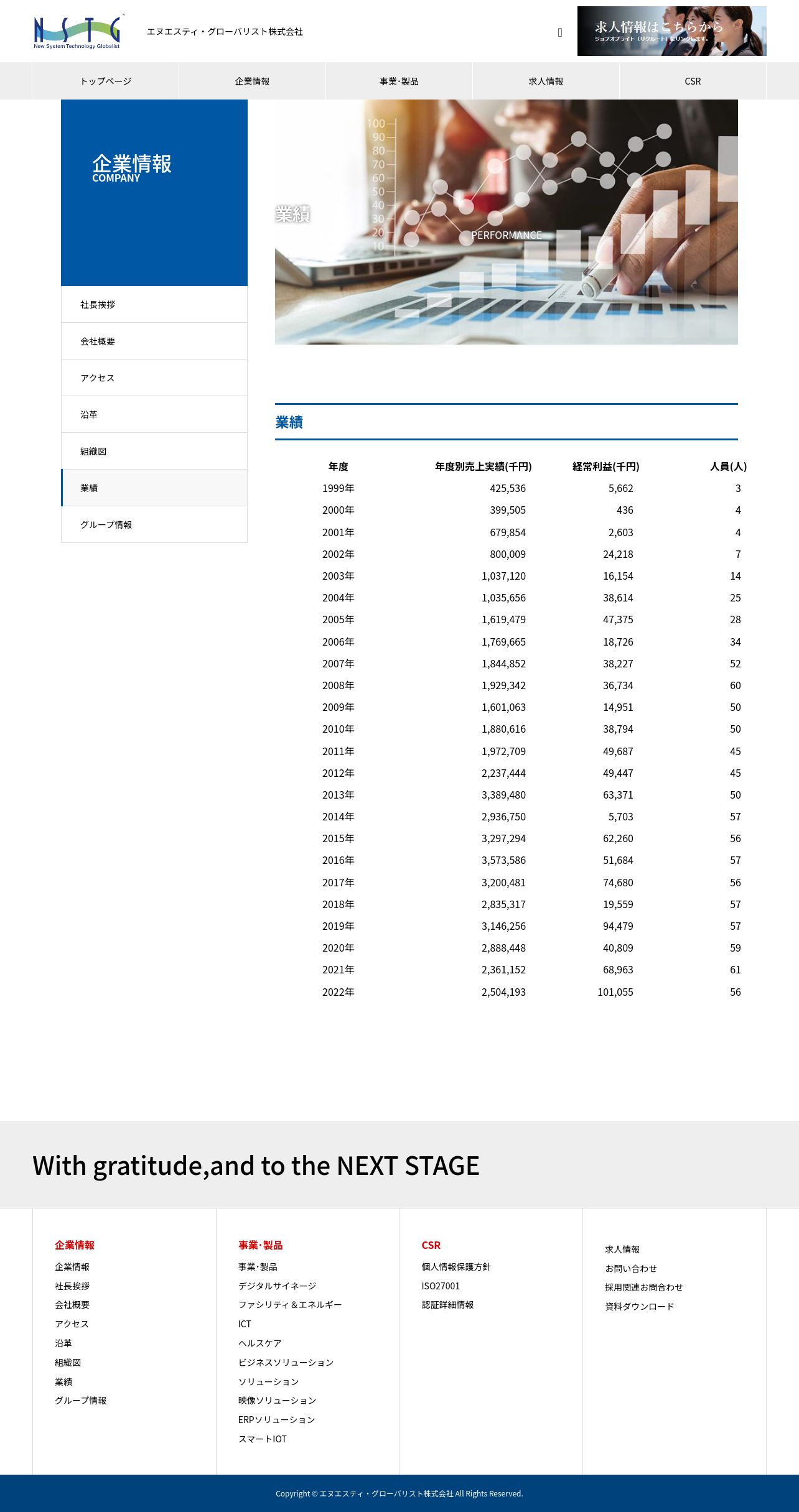This screenshot has height=1512, width=799.
Task: Open 資料ダウンロード footer link
Action: 640,1306
